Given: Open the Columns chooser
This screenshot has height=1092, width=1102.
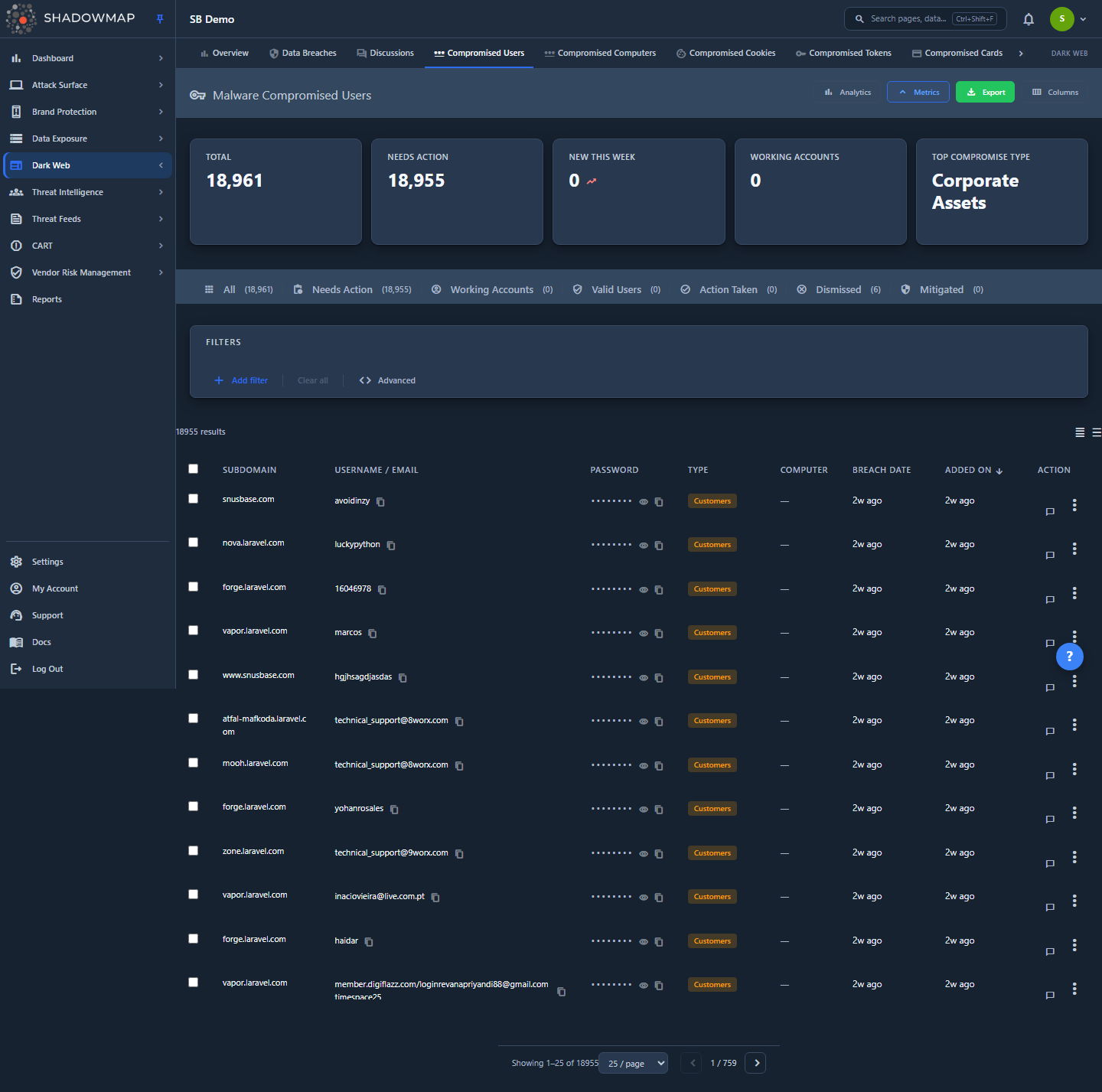Looking at the screenshot, I should pos(1055,92).
